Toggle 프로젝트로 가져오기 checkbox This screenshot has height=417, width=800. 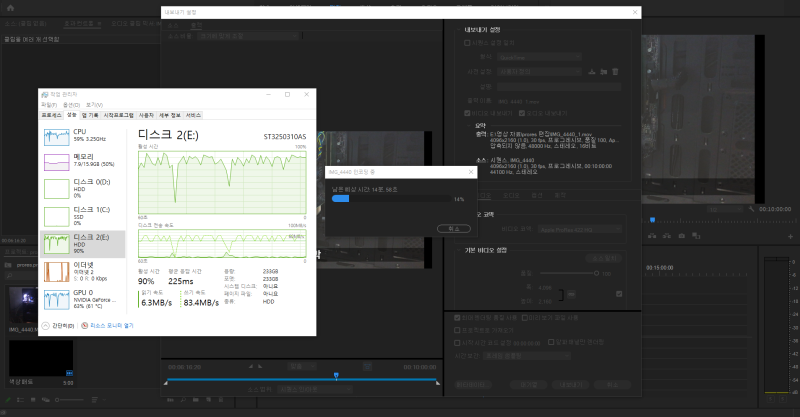pyautogui.click(x=457, y=330)
